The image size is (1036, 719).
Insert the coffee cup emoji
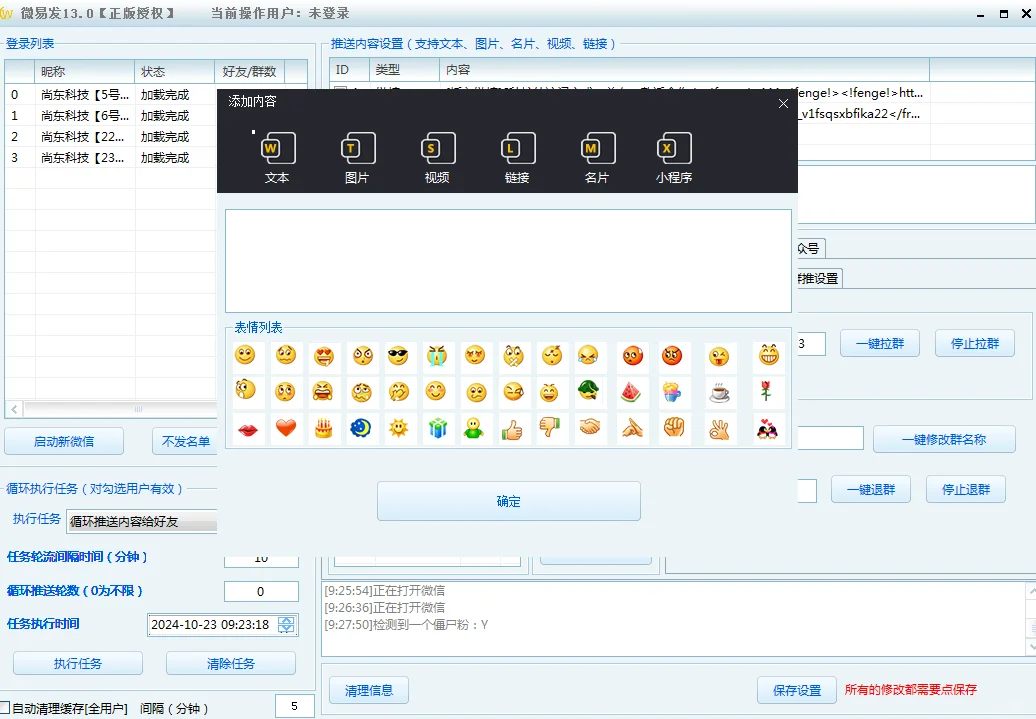click(719, 393)
